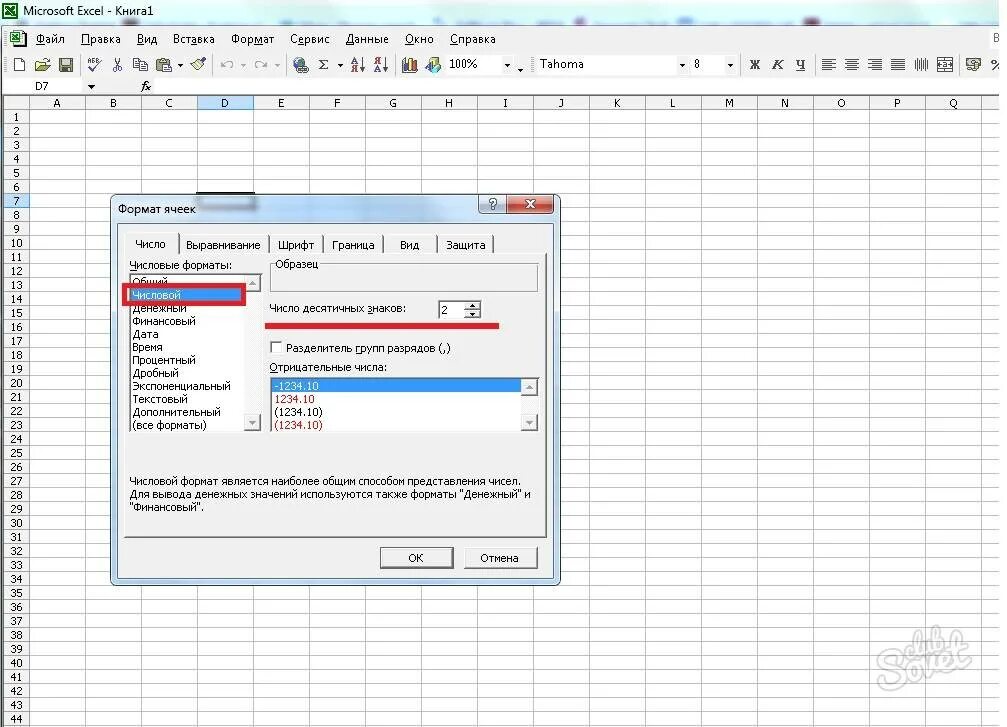Center text in the cell
Image resolution: width=1007 pixels, height=727 pixels.
[852, 64]
